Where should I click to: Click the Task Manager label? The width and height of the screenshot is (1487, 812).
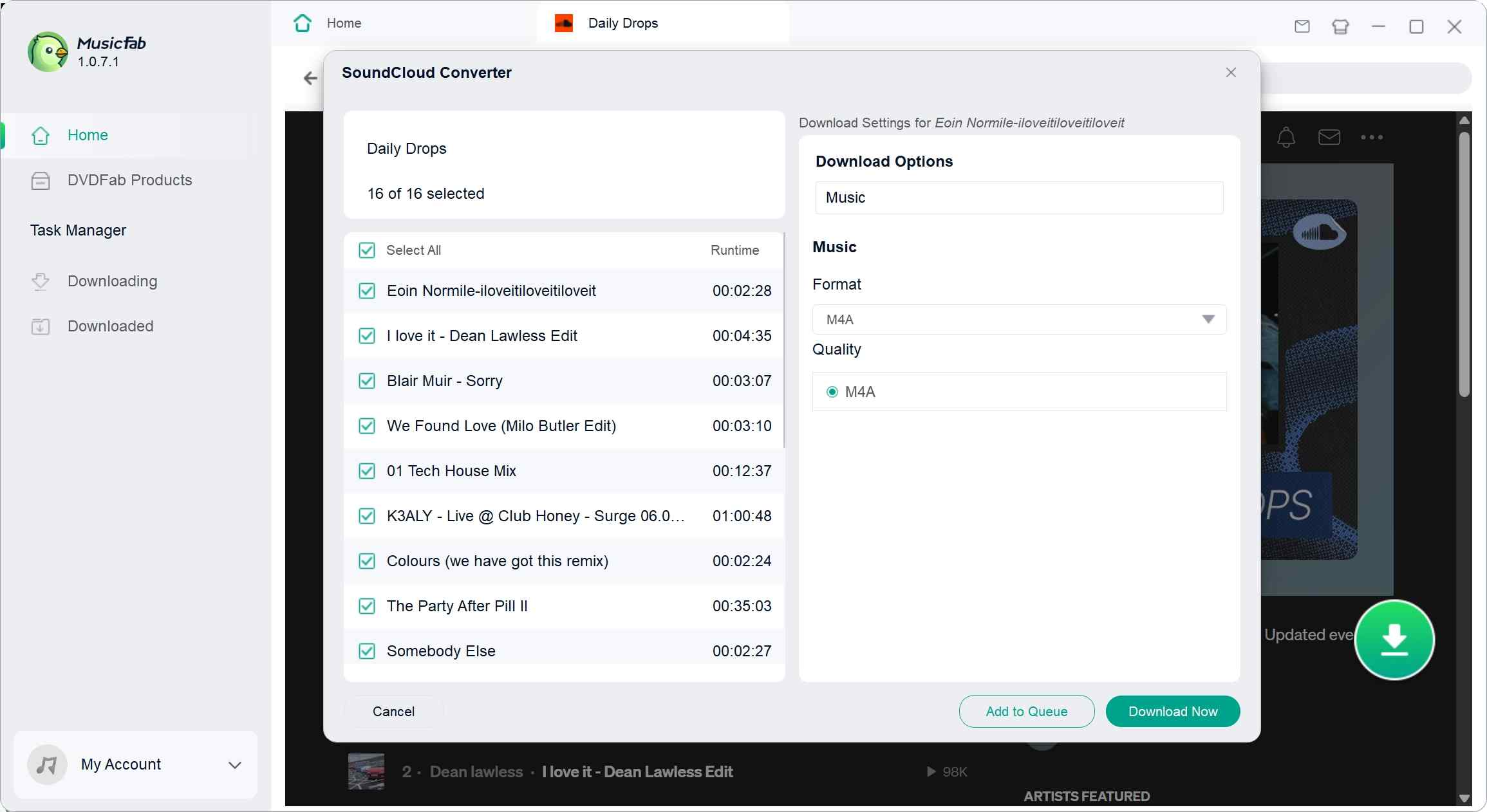point(78,230)
